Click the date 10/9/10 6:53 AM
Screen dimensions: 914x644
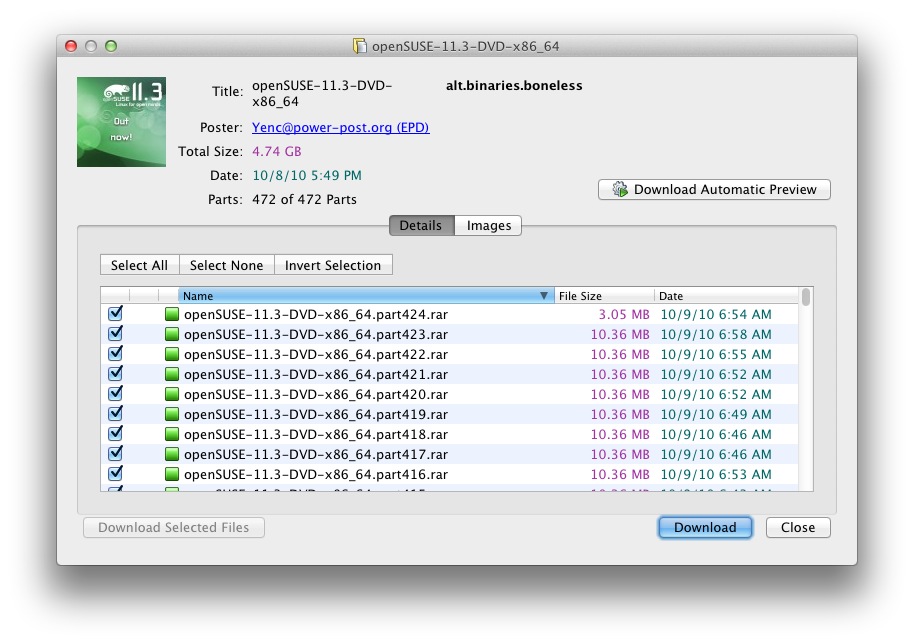click(x=716, y=474)
